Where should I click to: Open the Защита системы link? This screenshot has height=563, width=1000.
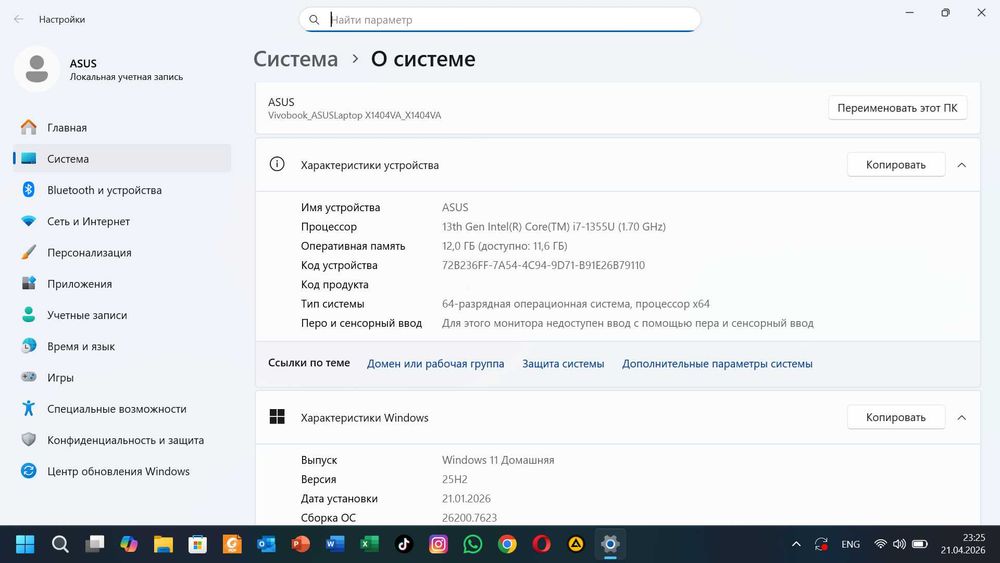coord(563,363)
